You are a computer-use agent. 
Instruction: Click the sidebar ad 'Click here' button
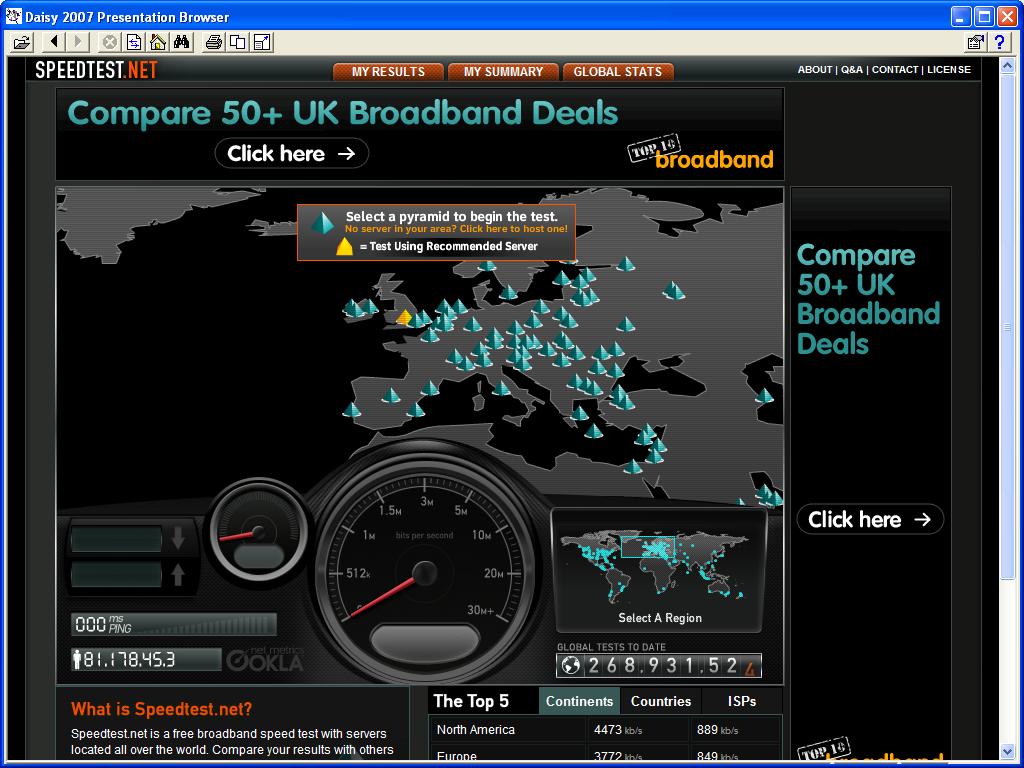pyautogui.click(x=870, y=519)
